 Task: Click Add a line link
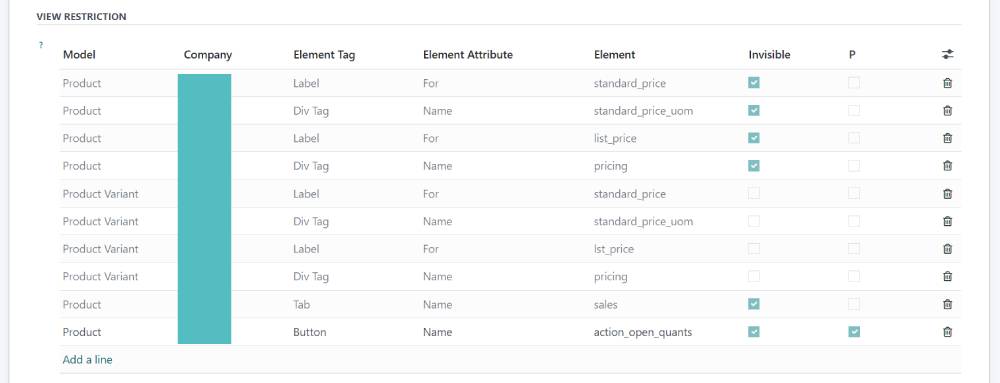coord(87,359)
